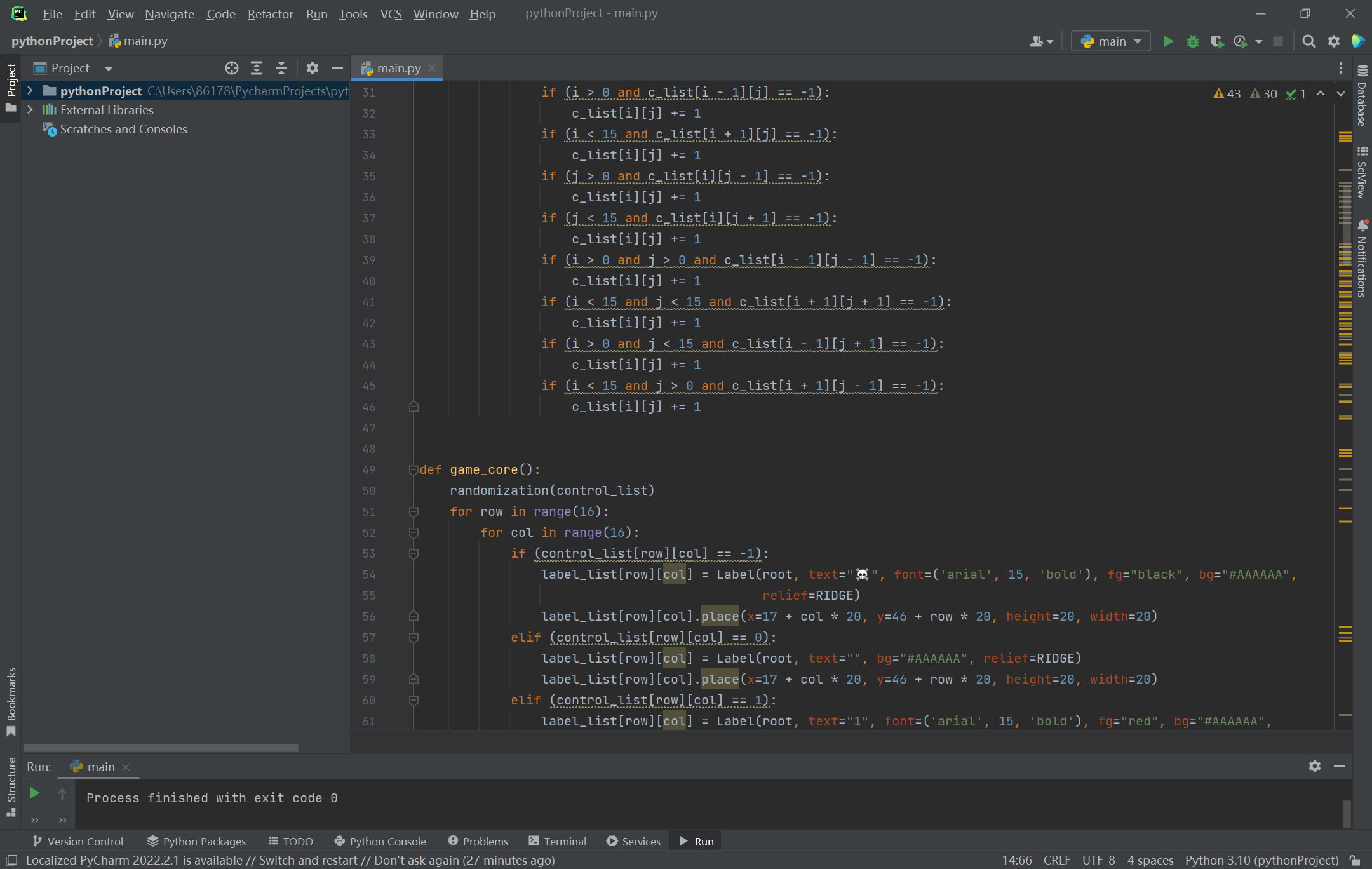The image size is (1372, 869).
Task: Toggle the Project sidebar tab
Action: click(x=11, y=87)
